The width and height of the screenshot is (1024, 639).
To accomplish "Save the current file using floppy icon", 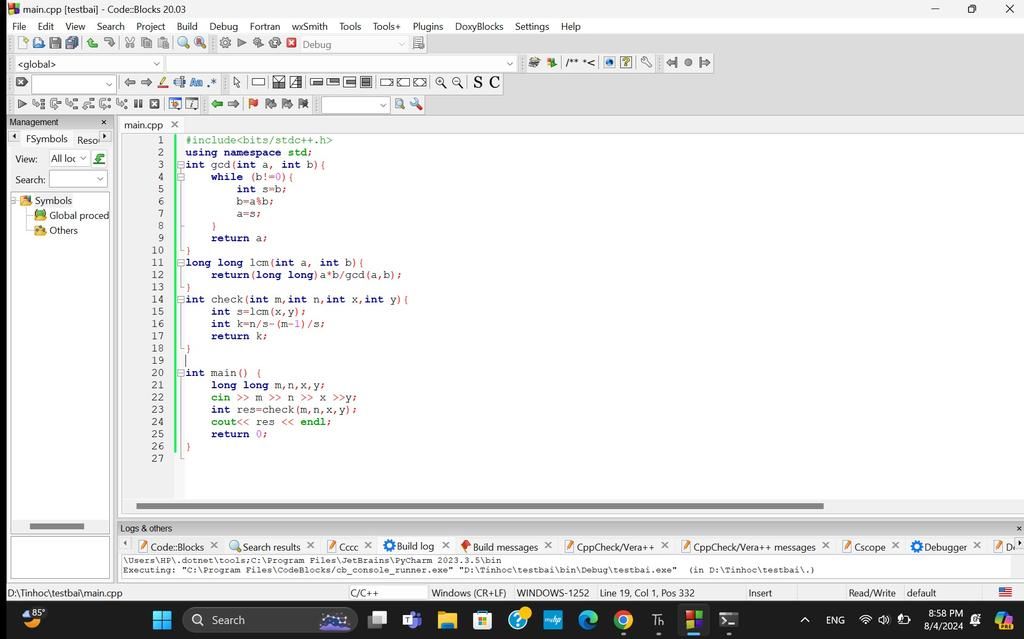I will (55, 43).
